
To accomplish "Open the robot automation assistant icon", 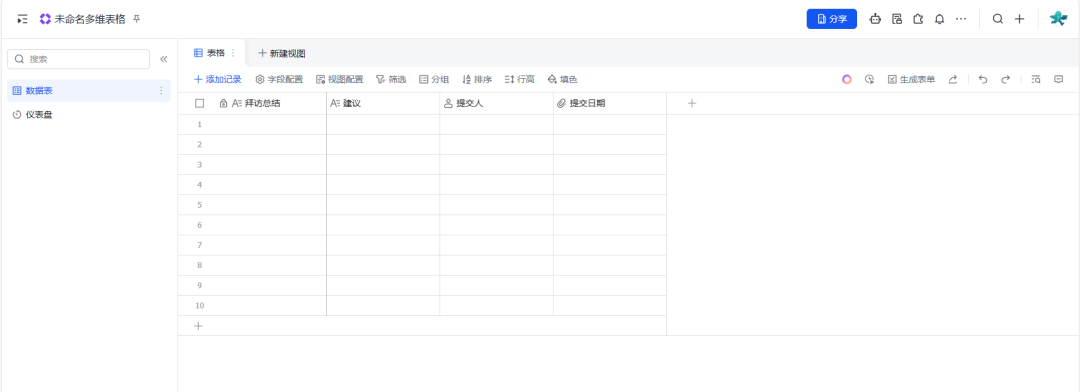I will (x=875, y=19).
